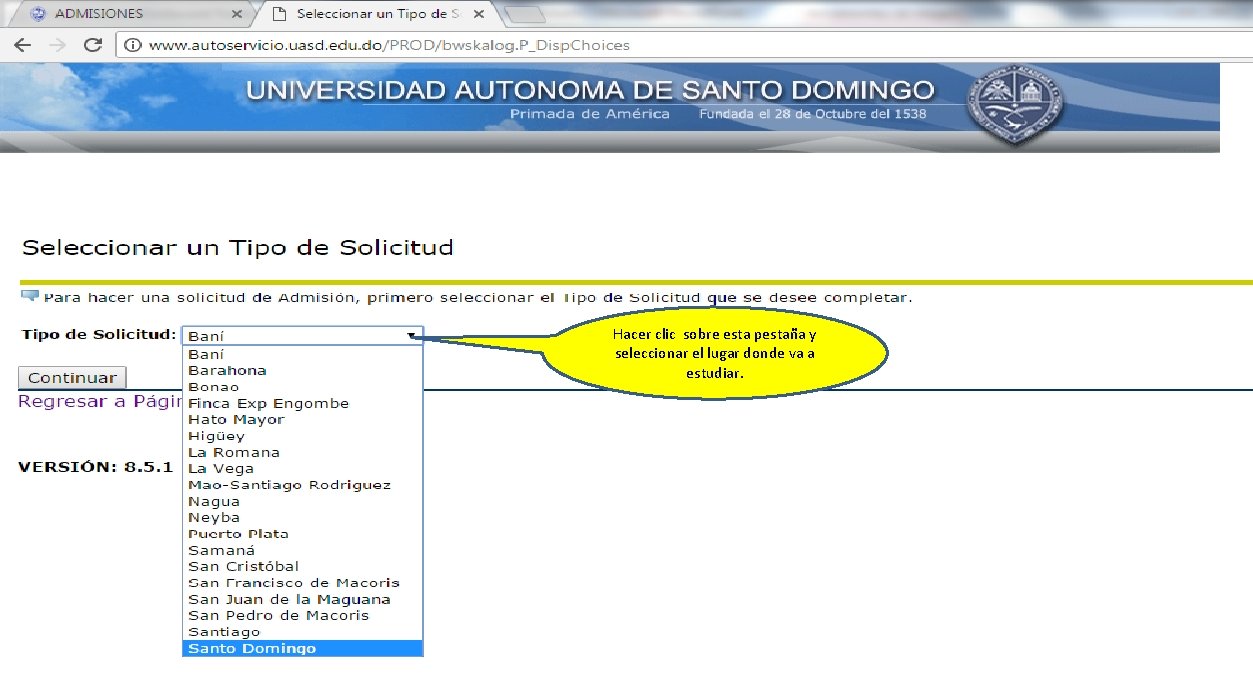Image resolution: width=1253 pixels, height=691 pixels.
Task: Click the ADMISIONES tab favicon
Action: pyautogui.click(x=38, y=14)
